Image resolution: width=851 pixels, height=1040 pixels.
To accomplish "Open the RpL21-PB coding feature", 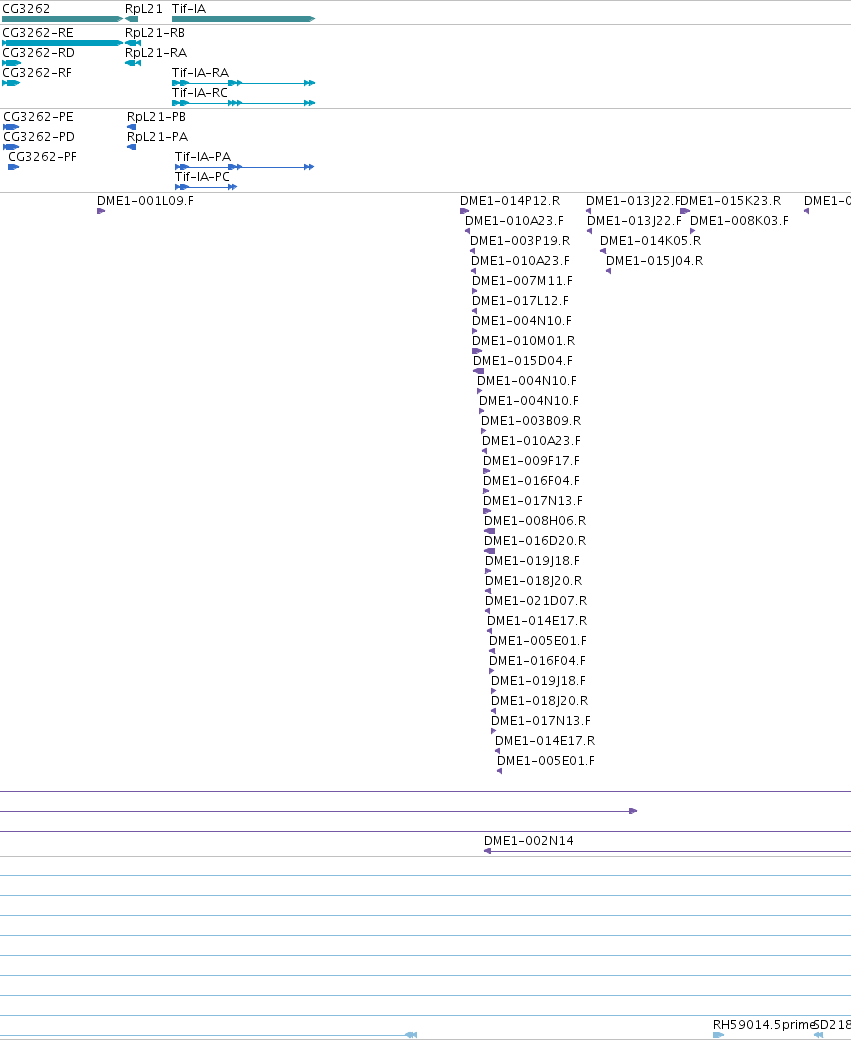I will tap(157, 116).
